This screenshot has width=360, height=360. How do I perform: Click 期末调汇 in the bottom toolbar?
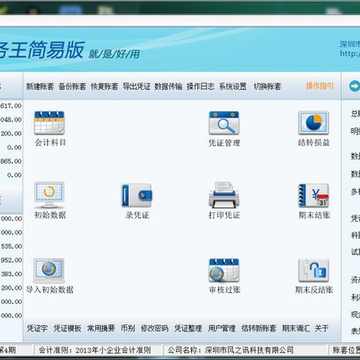point(296,328)
